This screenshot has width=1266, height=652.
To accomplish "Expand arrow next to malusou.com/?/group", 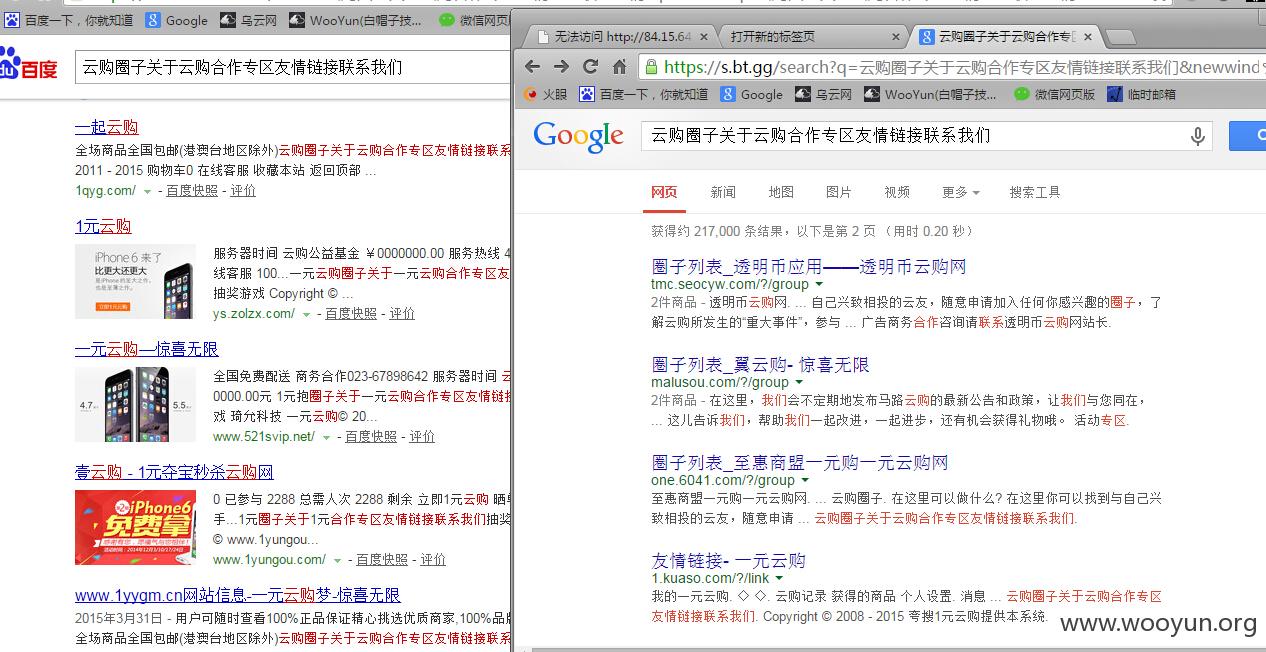I will (x=799, y=383).
